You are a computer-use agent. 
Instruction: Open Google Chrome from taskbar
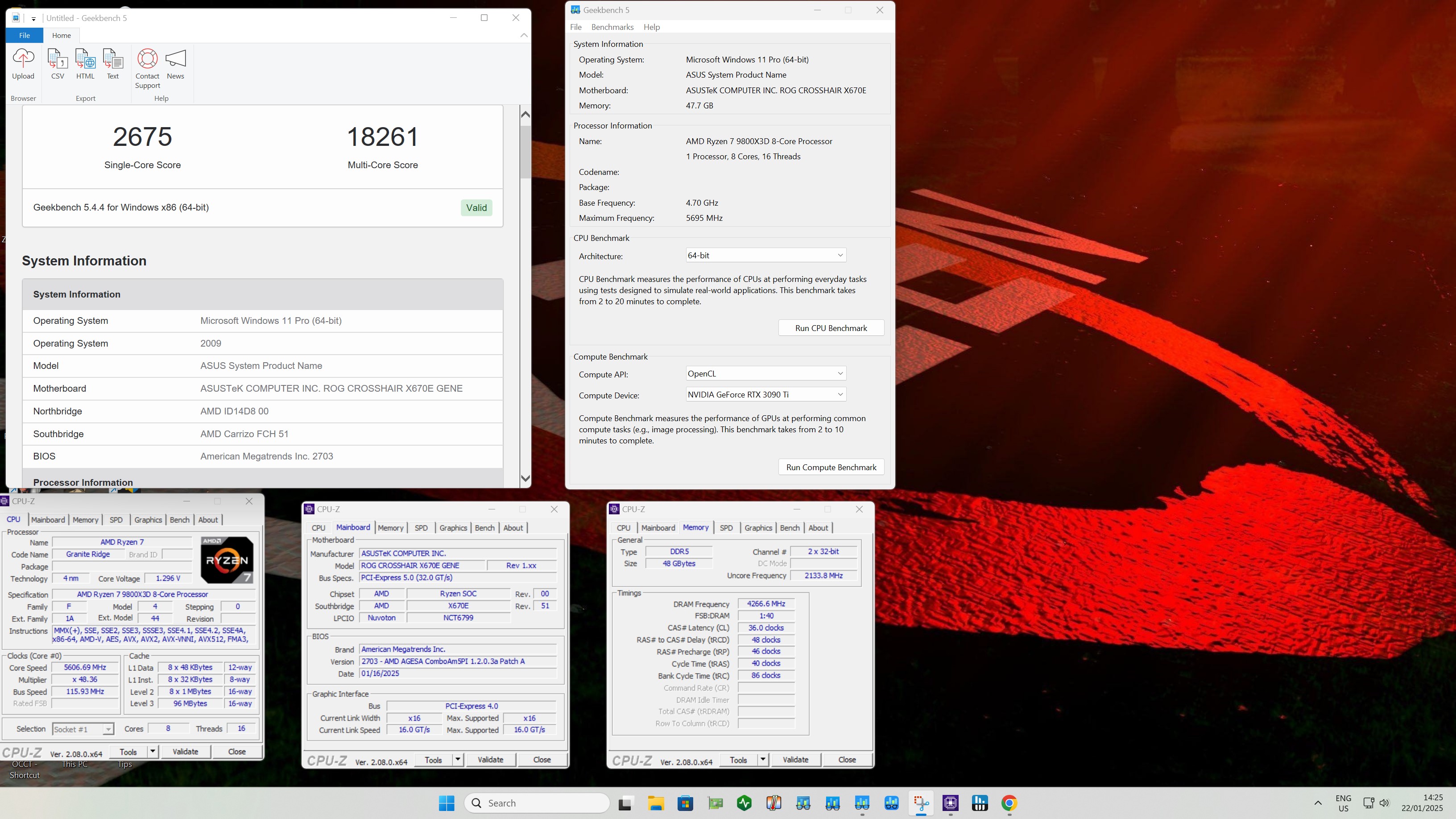pos(1009,803)
